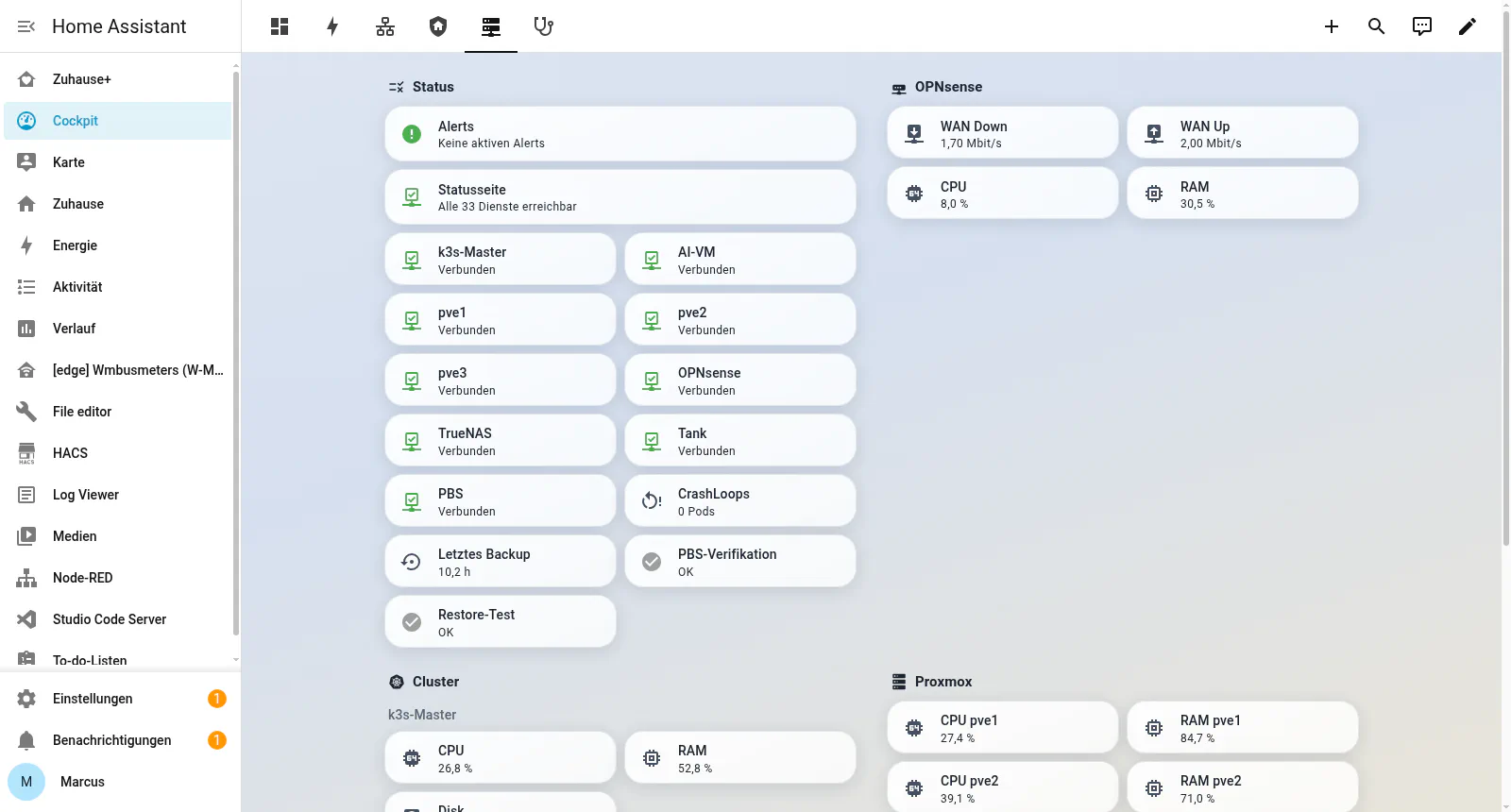1511x812 pixels.
Task: Click the CPU pve1 chip icon
Action: pos(914,728)
